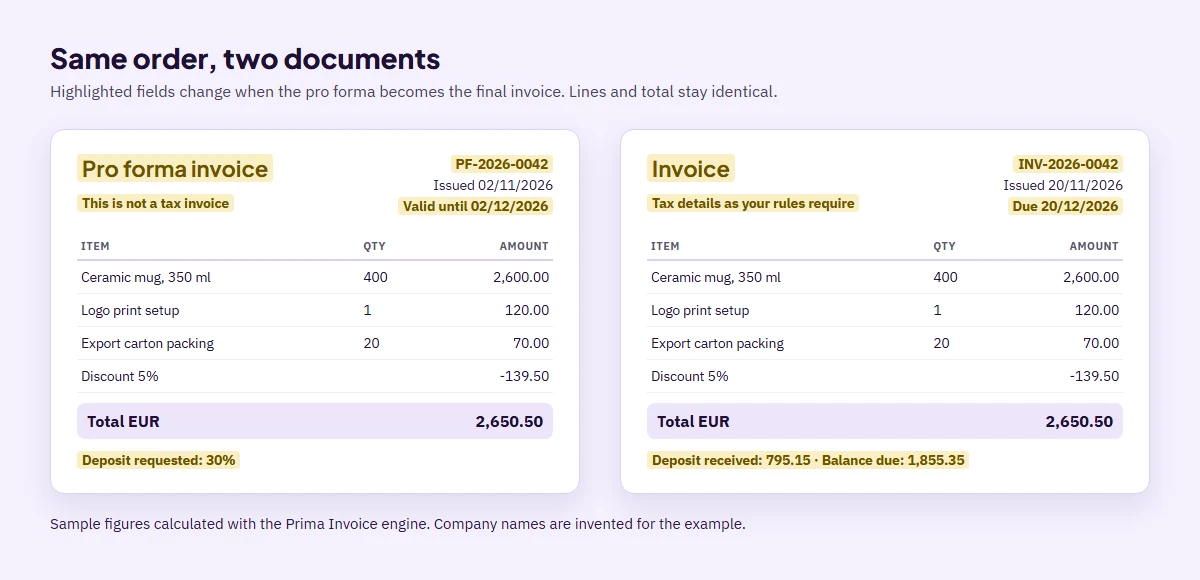Select 'Export carton packing' in pro forma
Image resolution: width=1200 pixels, height=580 pixels.
(x=147, y=343)
